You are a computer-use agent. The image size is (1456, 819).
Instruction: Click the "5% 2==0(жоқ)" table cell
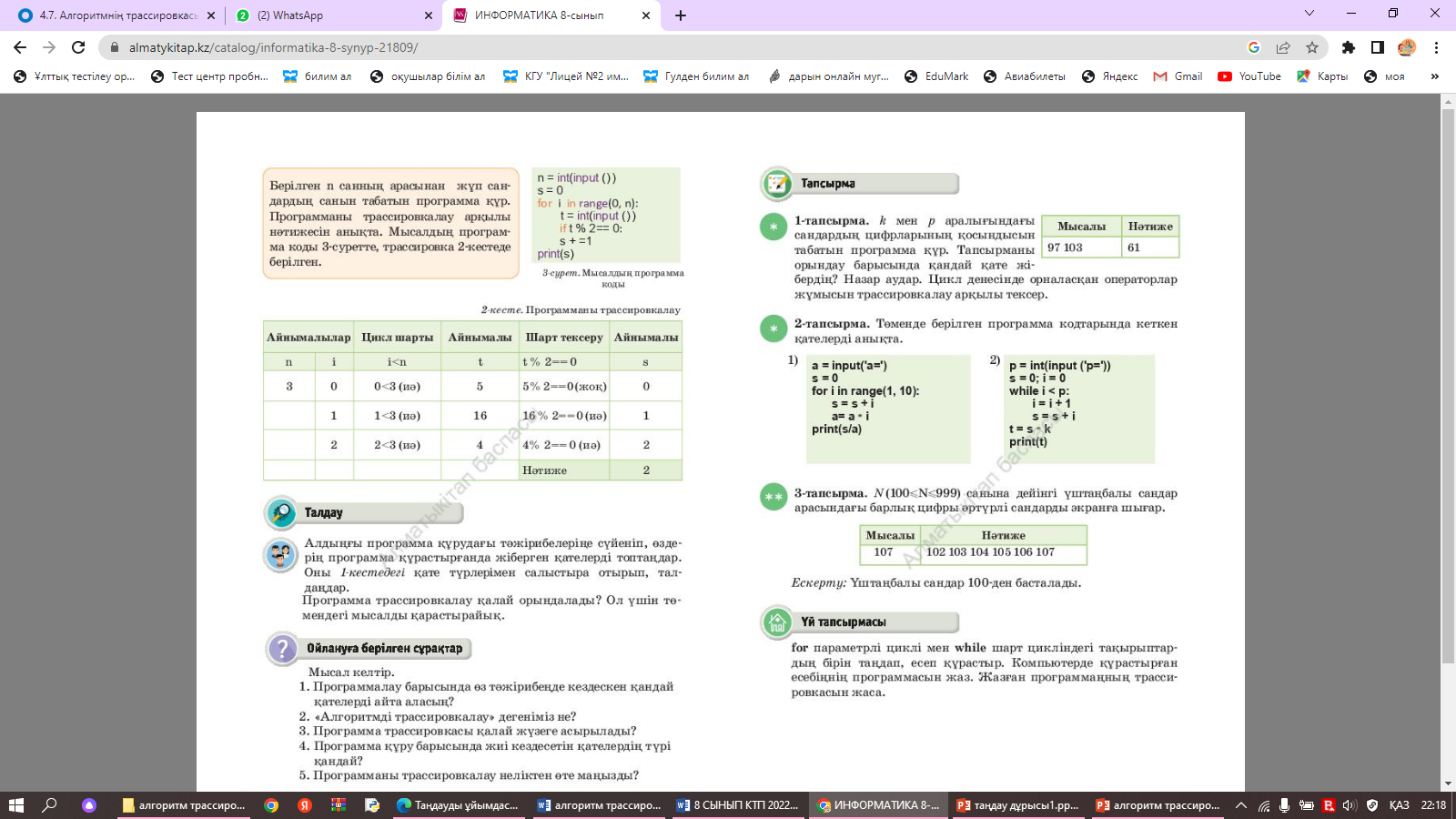tap(564, 387)
